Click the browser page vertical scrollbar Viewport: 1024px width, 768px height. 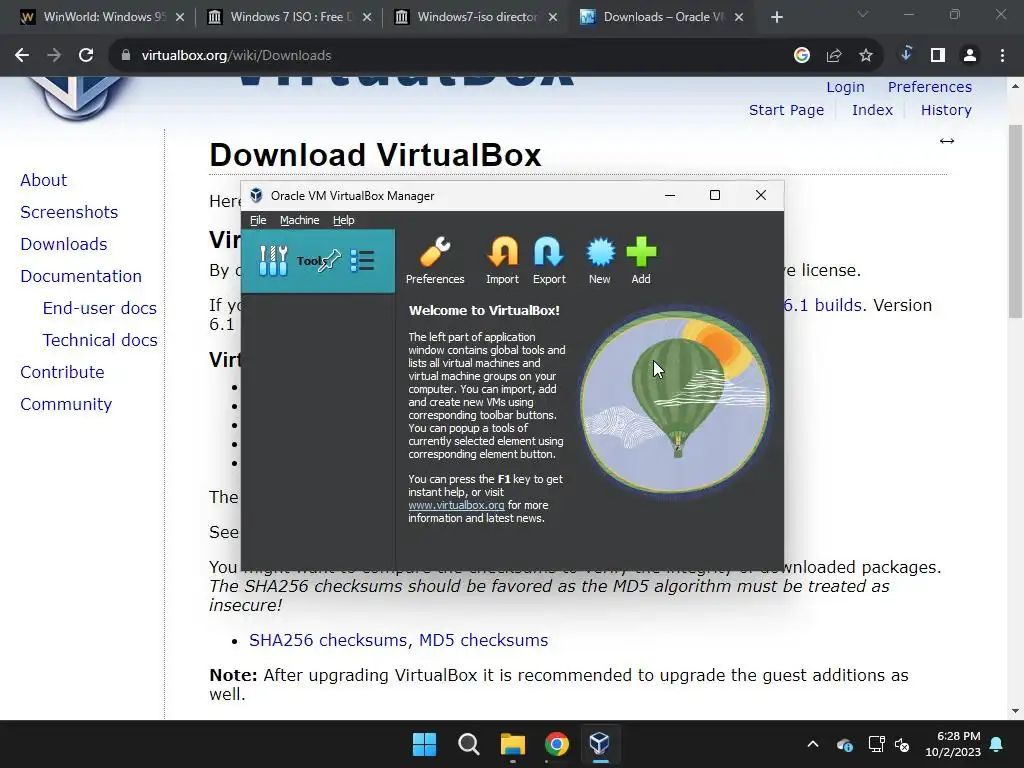1015,222
